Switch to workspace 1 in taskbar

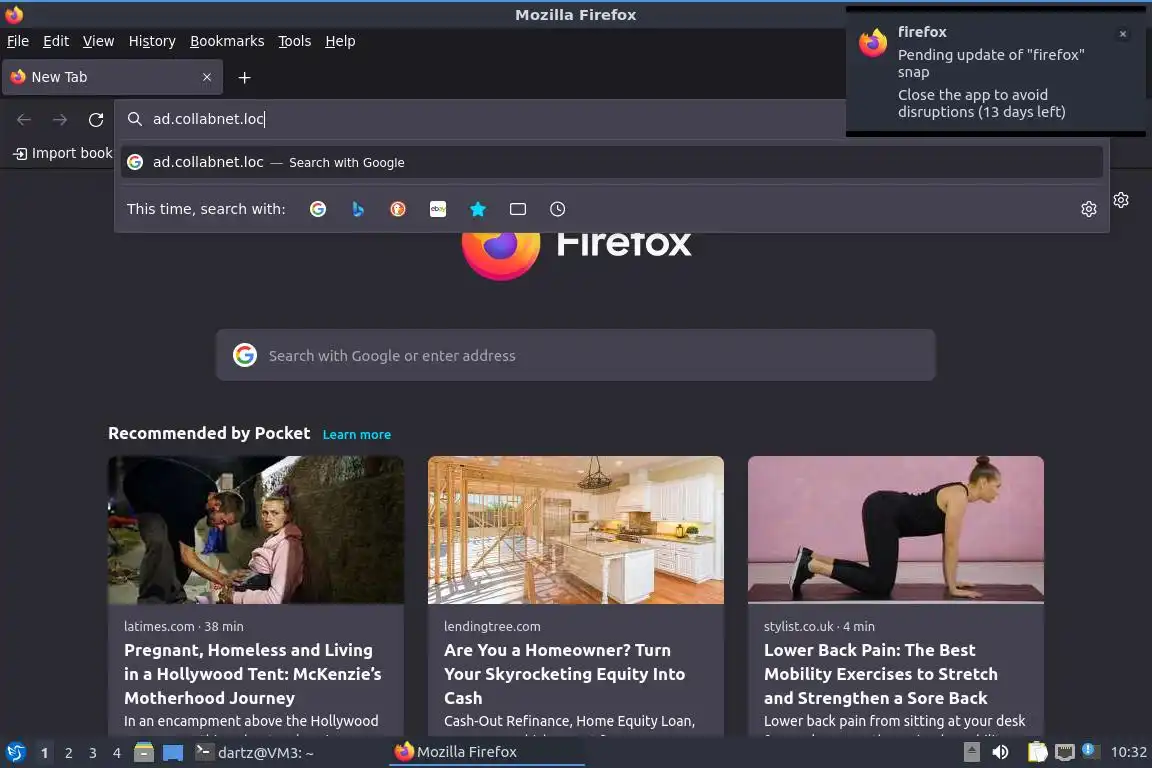(44, 753)
